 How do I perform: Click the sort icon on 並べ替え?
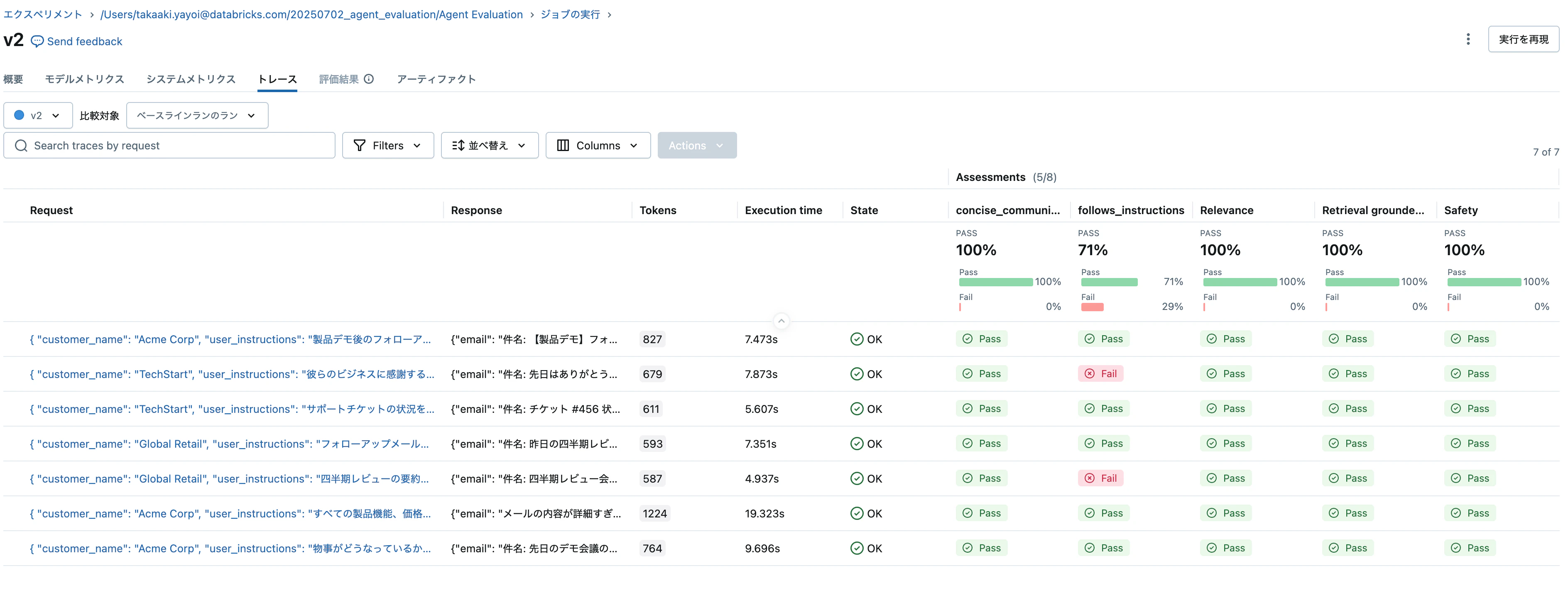(x=458, y=146)
